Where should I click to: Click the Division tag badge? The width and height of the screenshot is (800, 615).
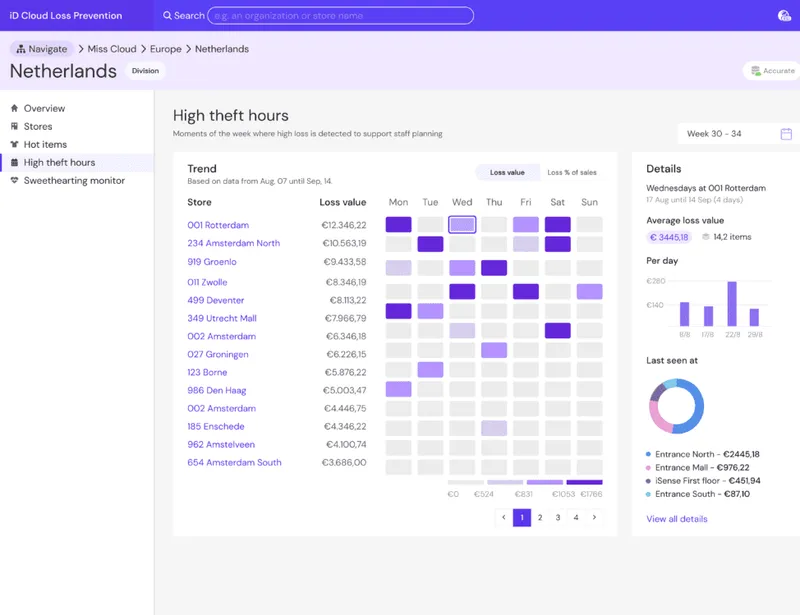[x=145, y=71]
